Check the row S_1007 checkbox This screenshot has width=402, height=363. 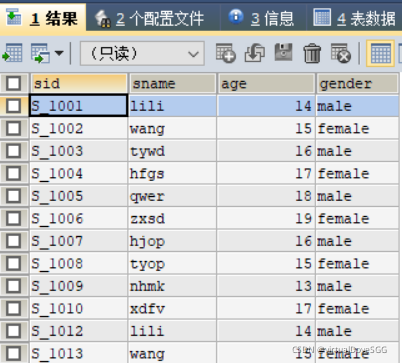point(14,241)
